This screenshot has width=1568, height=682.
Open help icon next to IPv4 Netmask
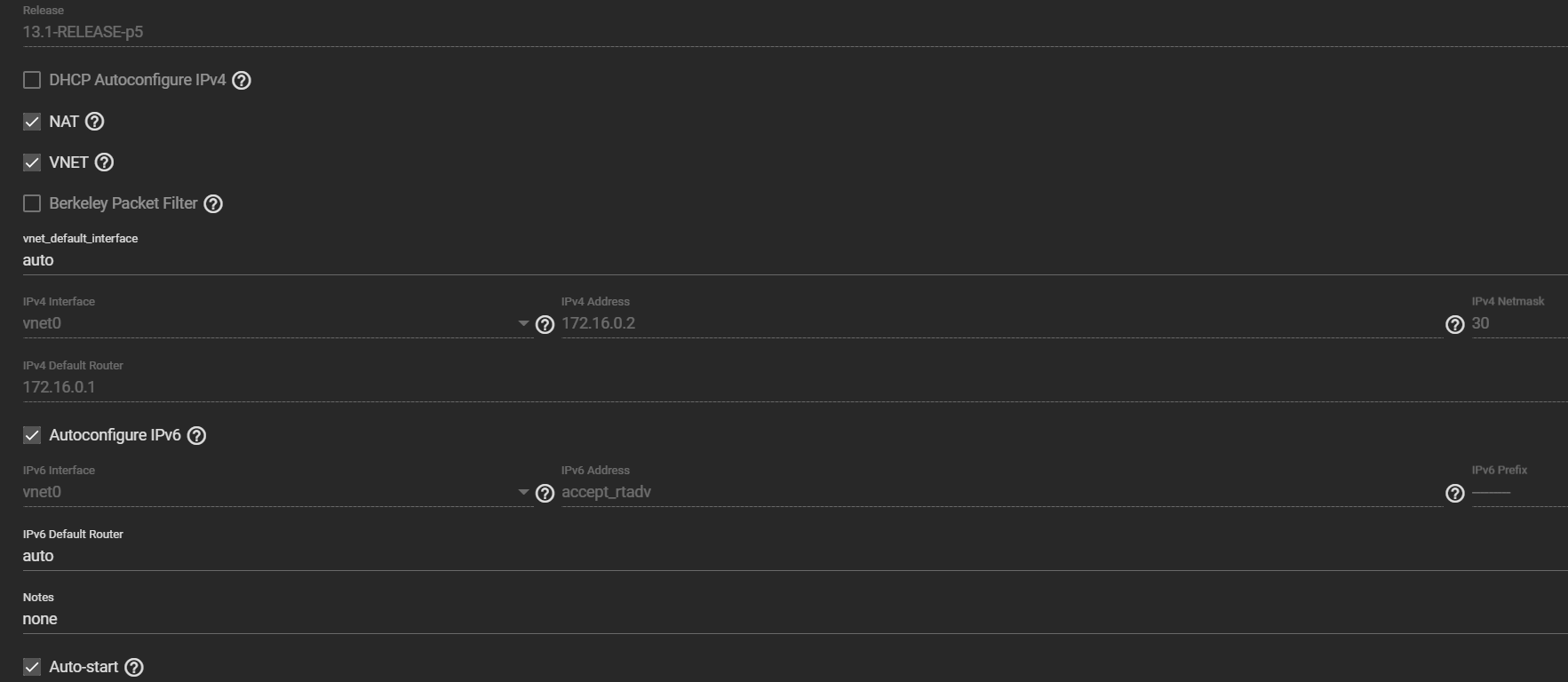pos(1455,325)
